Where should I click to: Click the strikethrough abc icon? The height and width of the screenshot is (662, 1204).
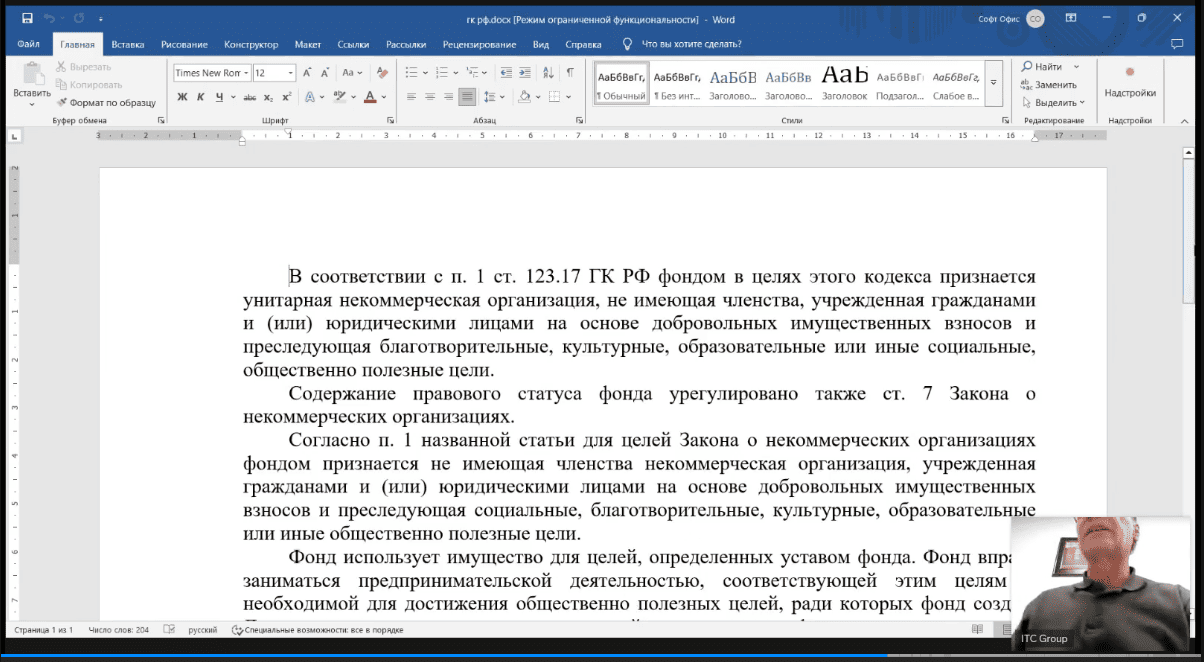(250, 97)
